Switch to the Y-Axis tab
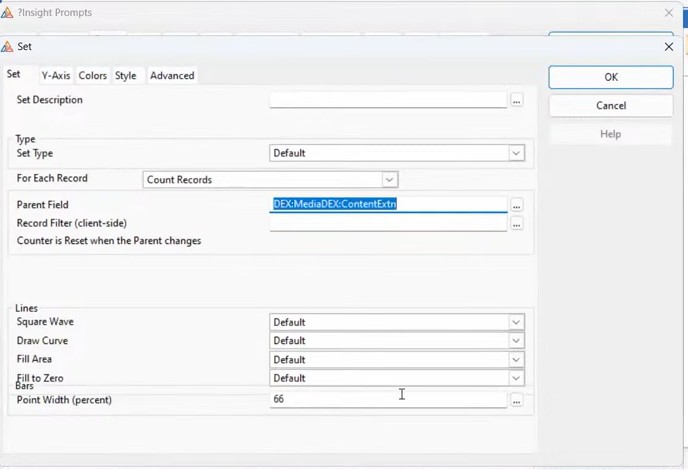Viewport: 688px width, 470px height. tap(55, 75)
